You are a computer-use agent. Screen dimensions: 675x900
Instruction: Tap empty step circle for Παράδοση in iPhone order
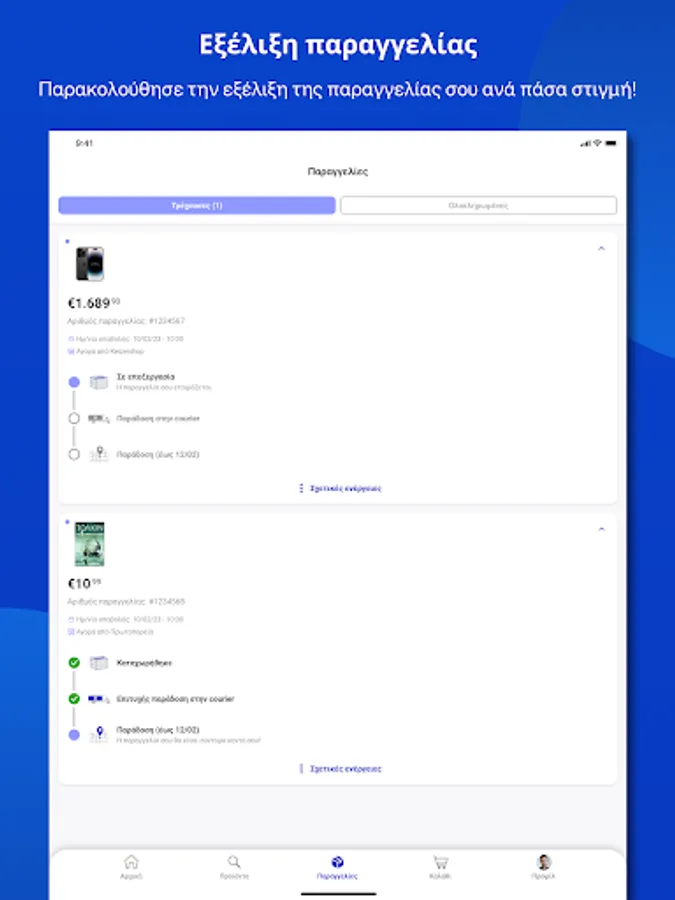coord(74,454)
